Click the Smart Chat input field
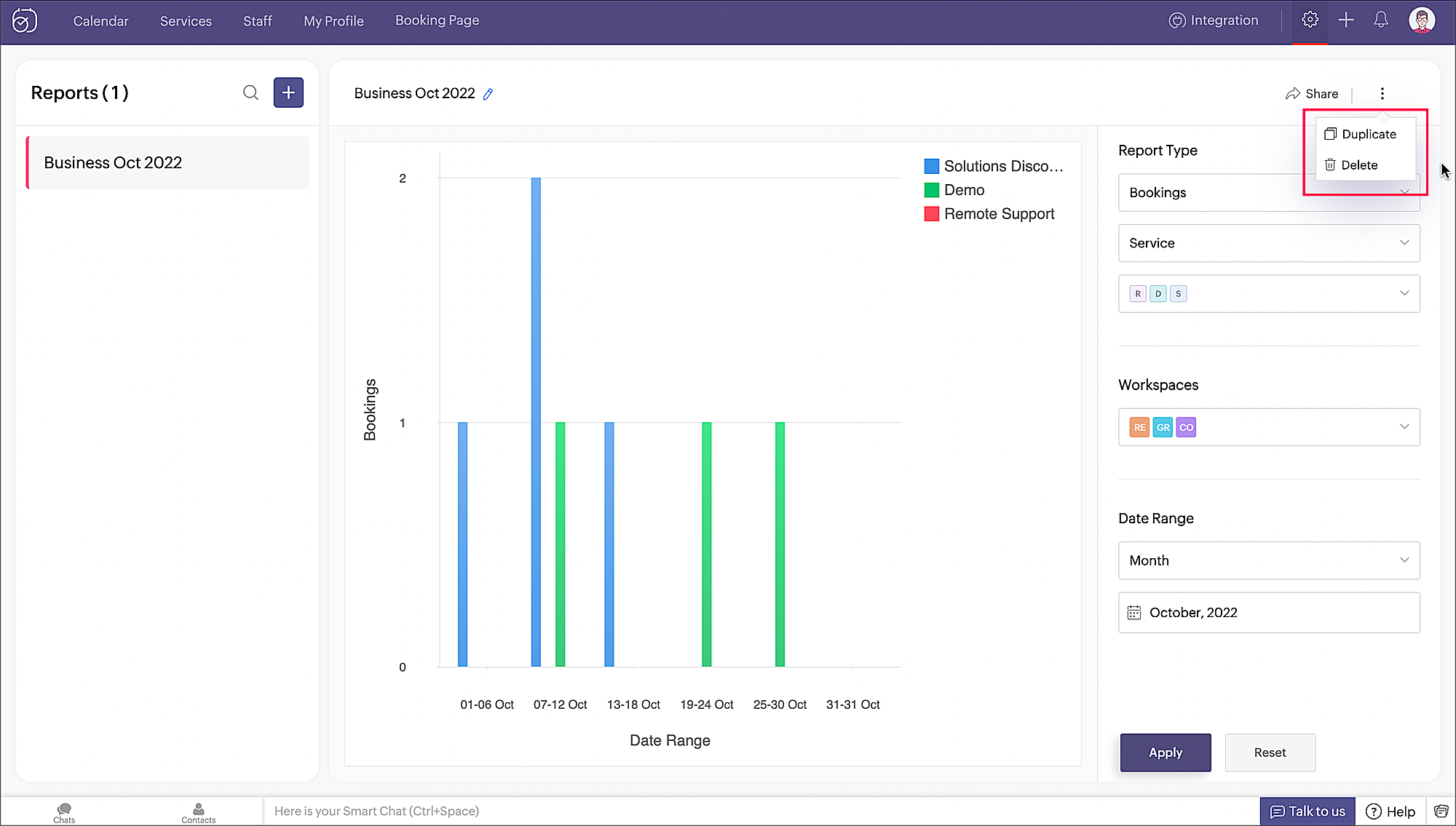The width and height of the screenshot is (1456, 826). coord(761,811)
